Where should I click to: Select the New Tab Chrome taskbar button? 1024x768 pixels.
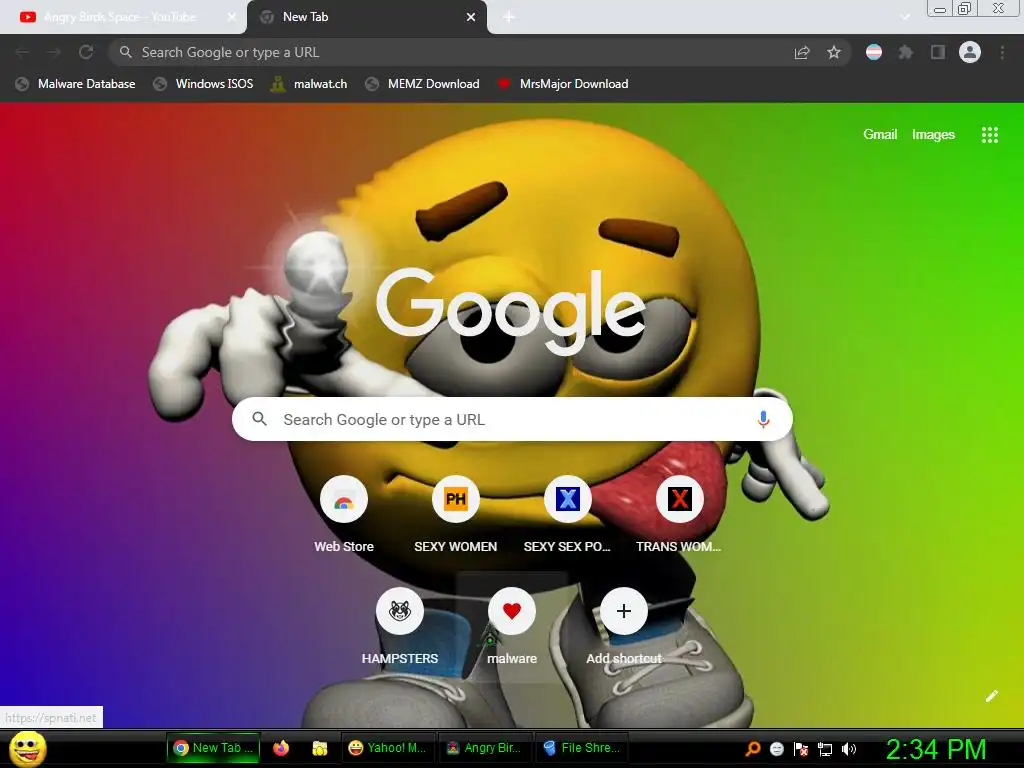pos(214,748)
